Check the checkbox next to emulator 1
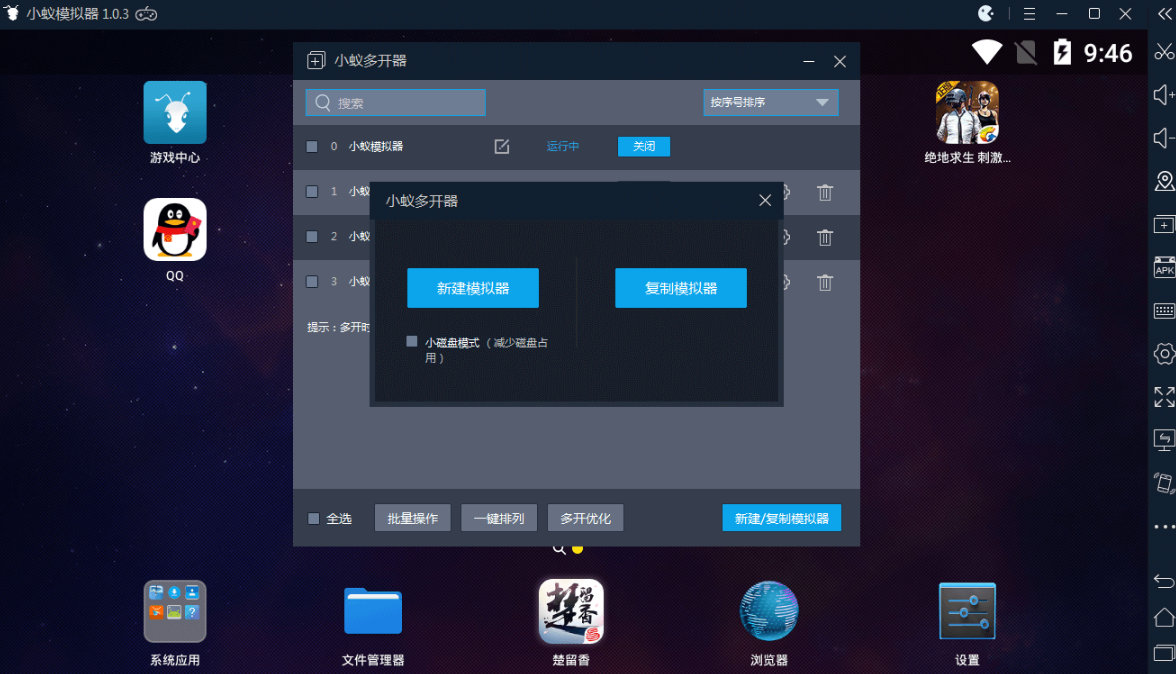The image size is (1176, 674). (311, 190)
